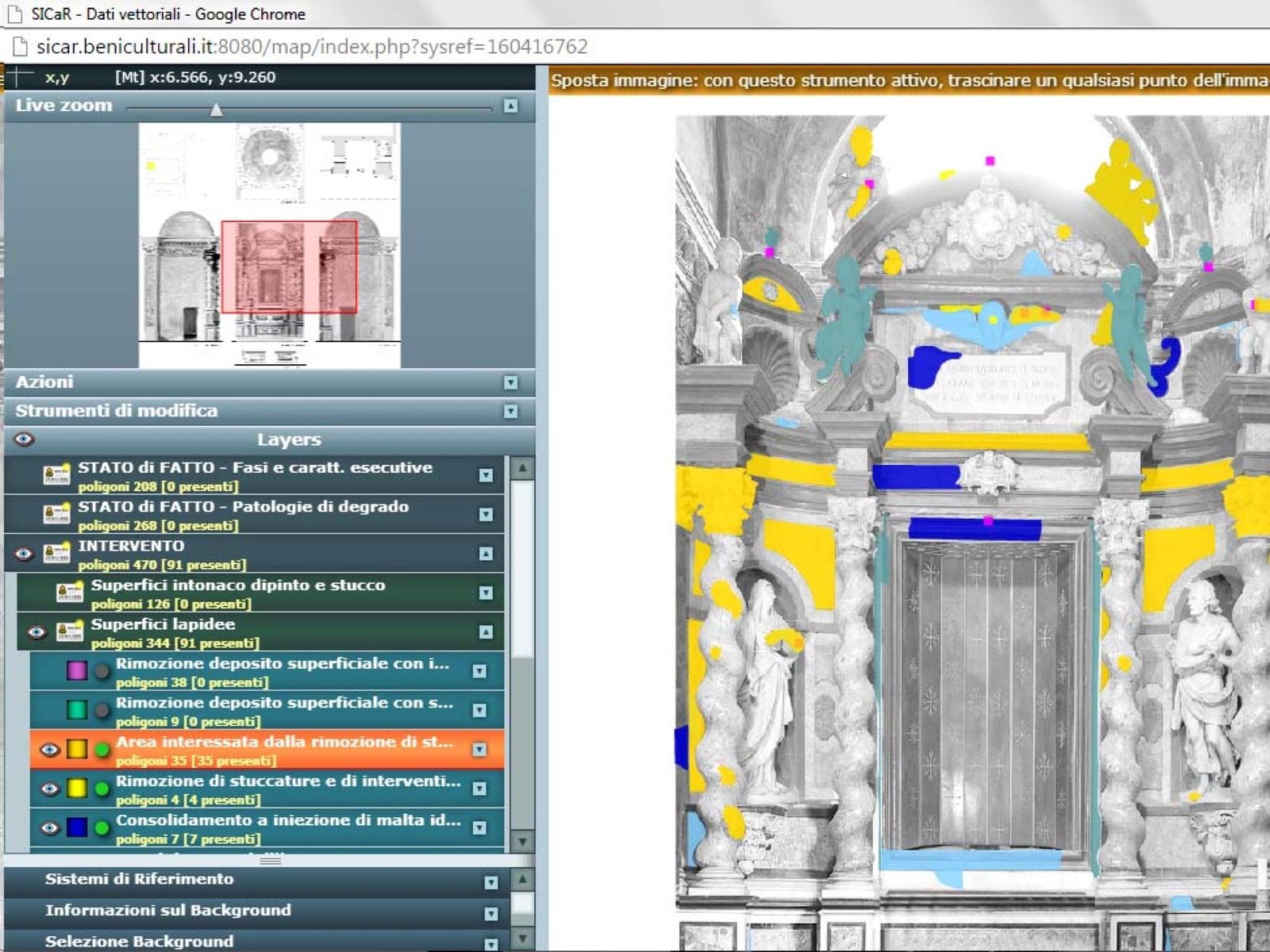Click the overview map thumbnail red rectangle
This screenshot has width=1270, height=952.
pos(289,267)
